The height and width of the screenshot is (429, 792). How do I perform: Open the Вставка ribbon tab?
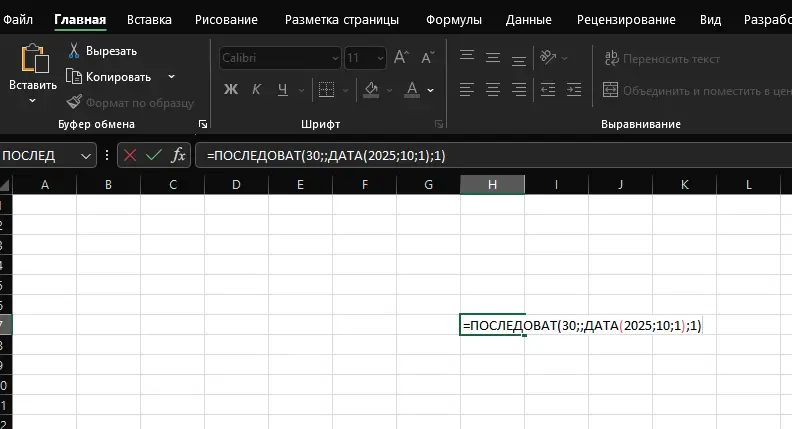point(149,19)
